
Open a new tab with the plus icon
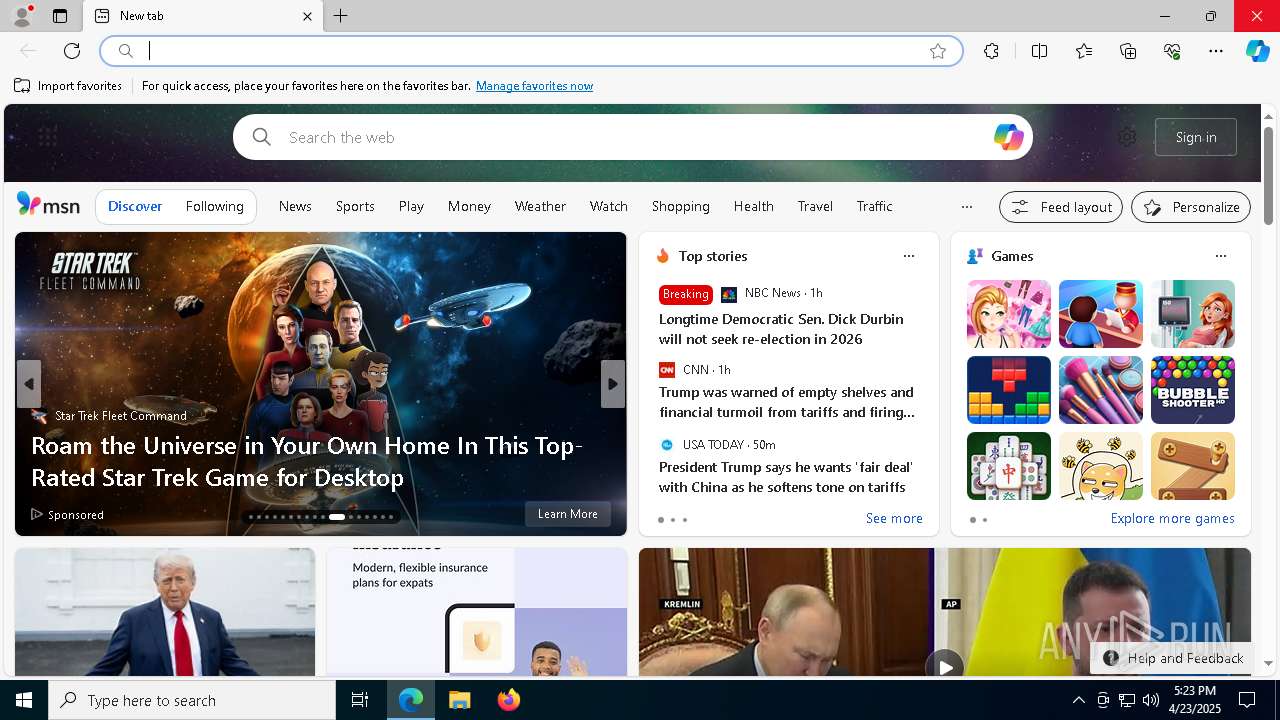tap(340, 16)
